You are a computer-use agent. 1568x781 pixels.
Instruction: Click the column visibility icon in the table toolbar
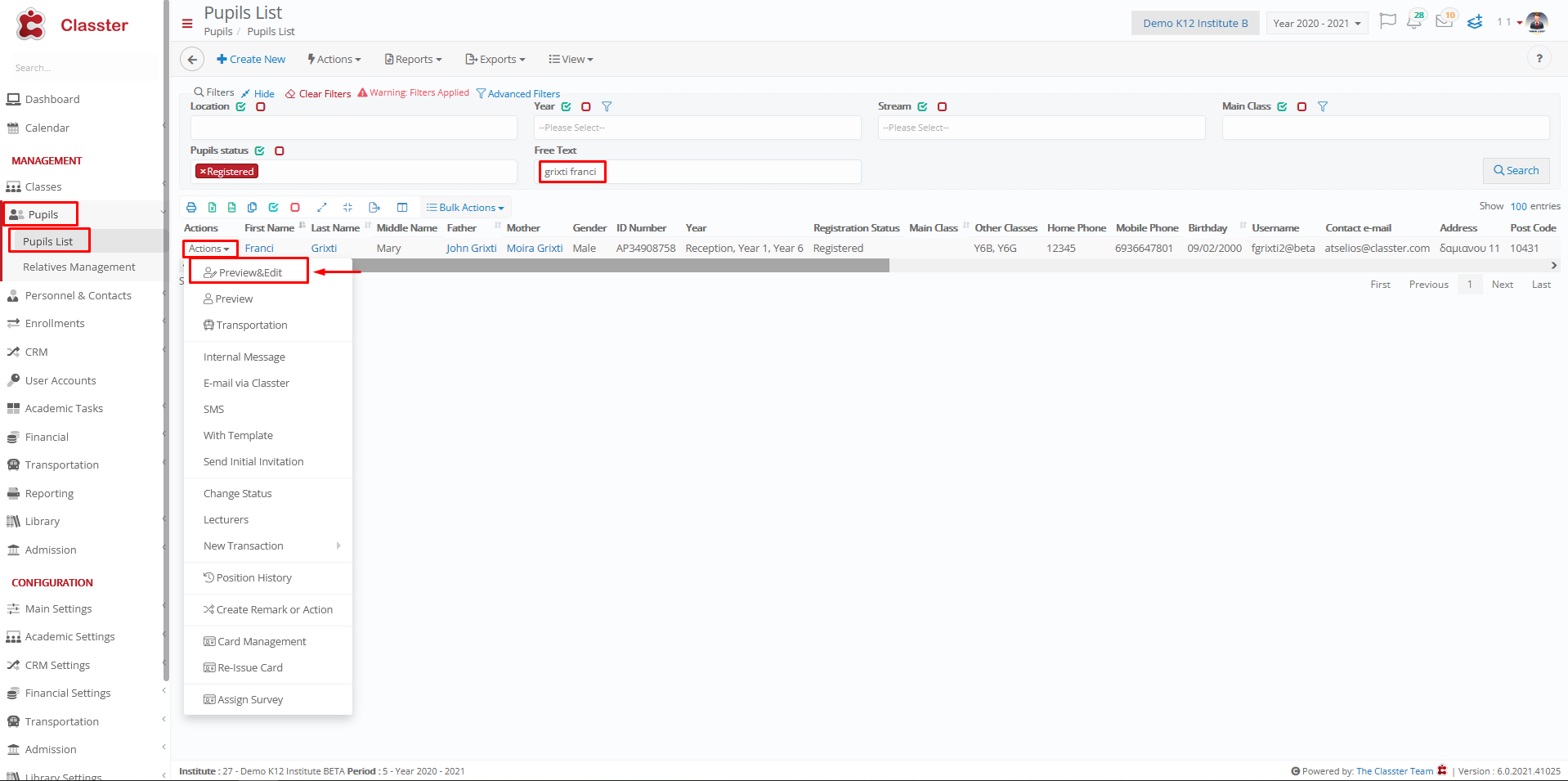click(x=402, y=208)
